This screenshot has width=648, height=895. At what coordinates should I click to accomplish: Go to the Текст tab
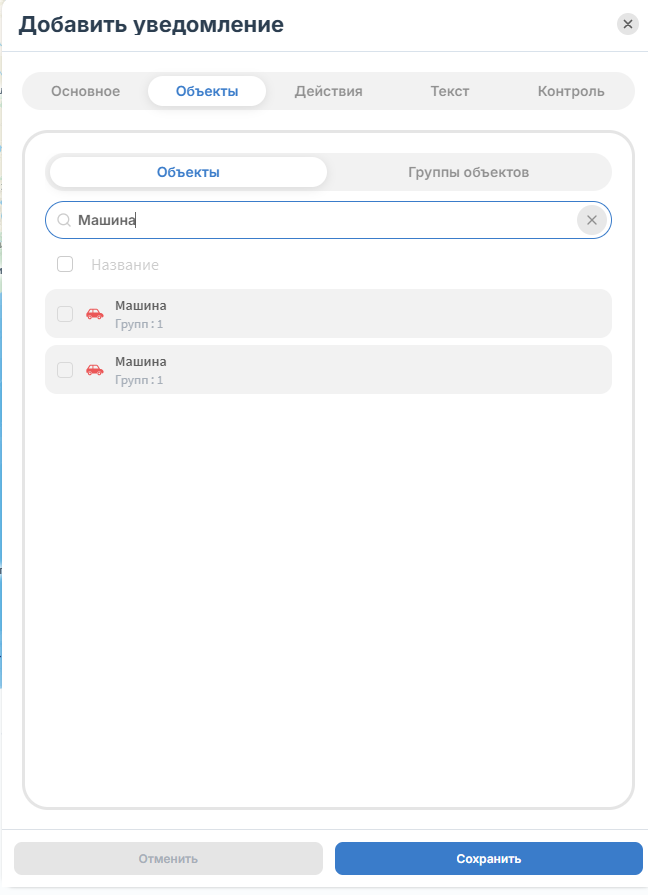[450, 91]
